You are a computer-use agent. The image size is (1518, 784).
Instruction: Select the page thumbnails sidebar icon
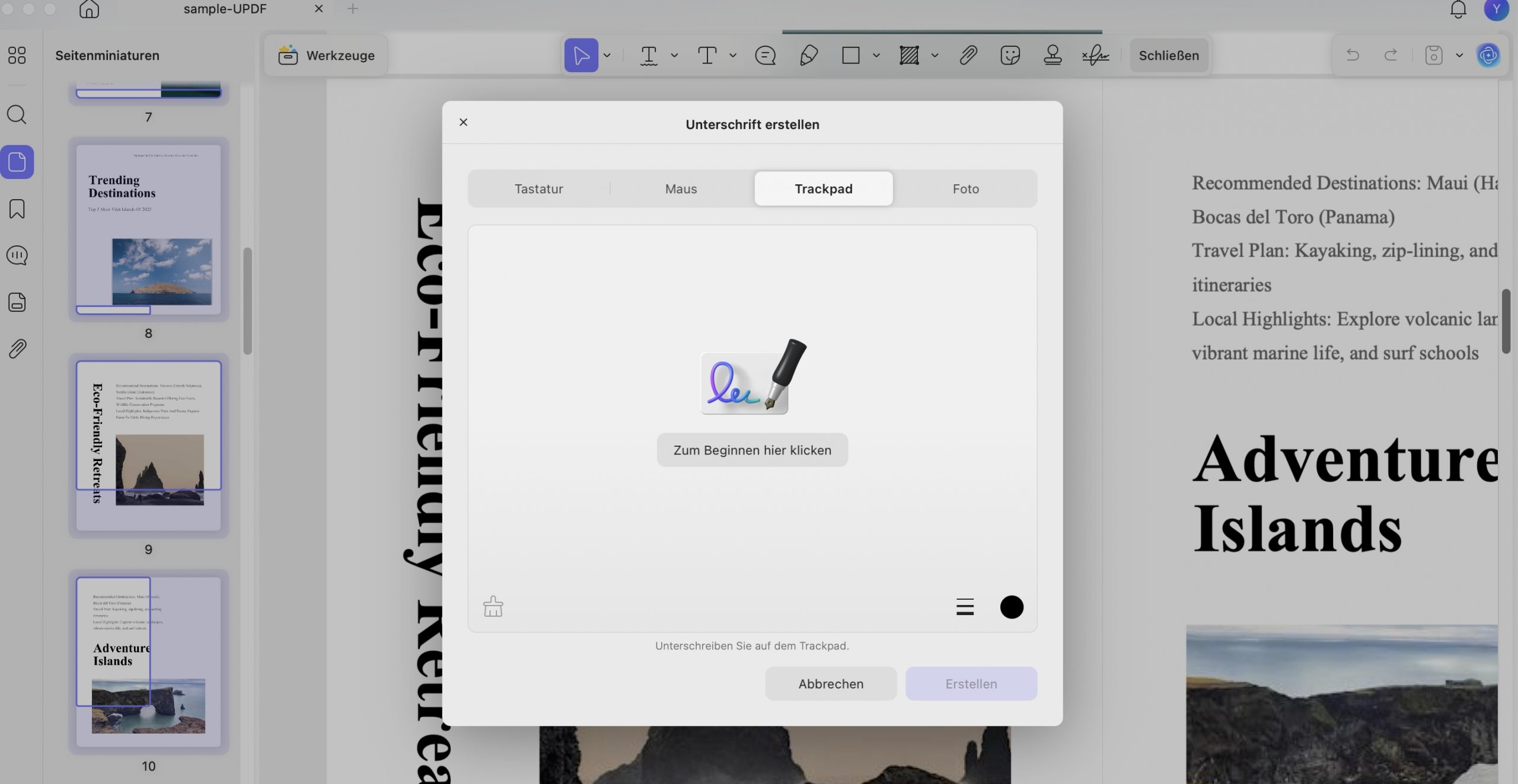coord(17,162)
